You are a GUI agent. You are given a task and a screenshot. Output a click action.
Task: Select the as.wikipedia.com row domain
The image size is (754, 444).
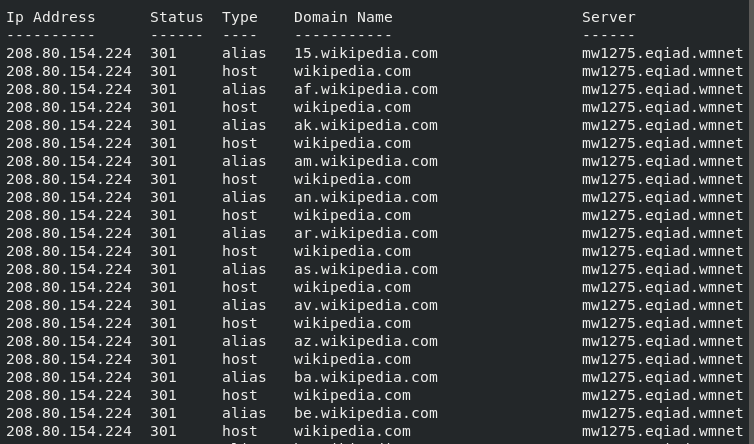(365, 269)
